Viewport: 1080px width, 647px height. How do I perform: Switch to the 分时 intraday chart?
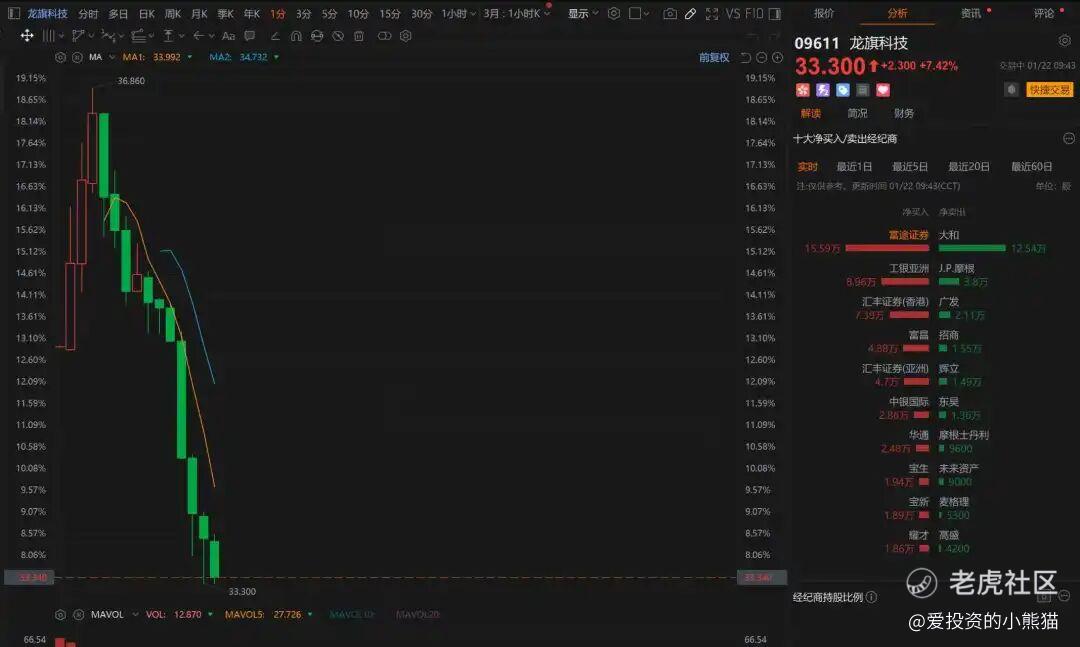(88, 14)
